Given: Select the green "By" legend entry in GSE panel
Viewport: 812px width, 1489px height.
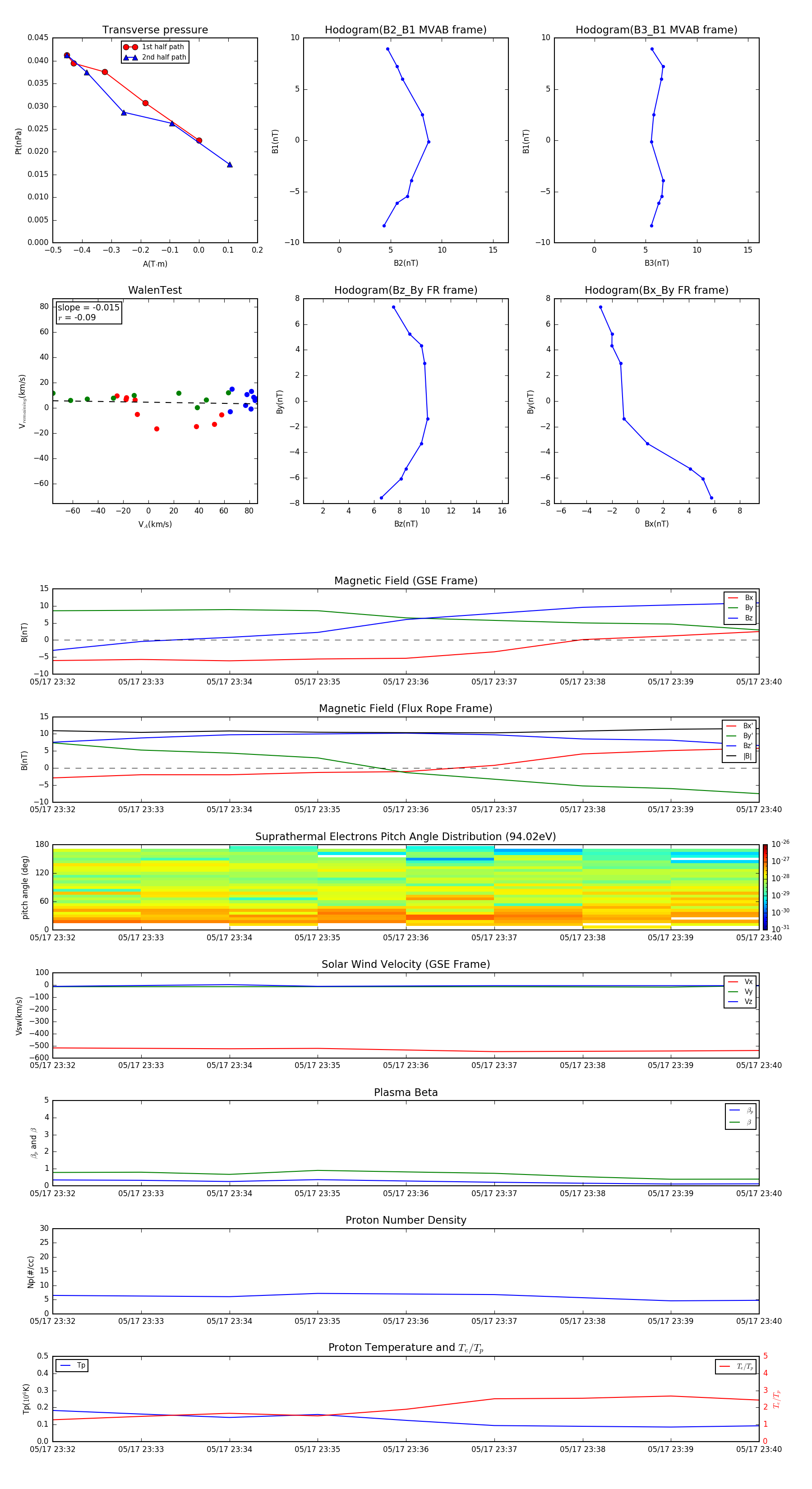Looking at the screenshot, I should click(x=740, y=607).
